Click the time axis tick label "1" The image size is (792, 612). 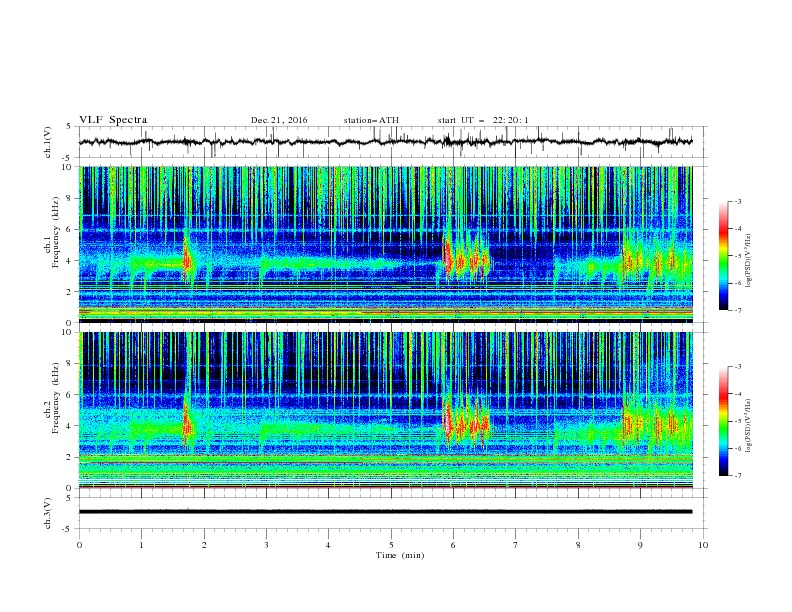coord(141,545)
